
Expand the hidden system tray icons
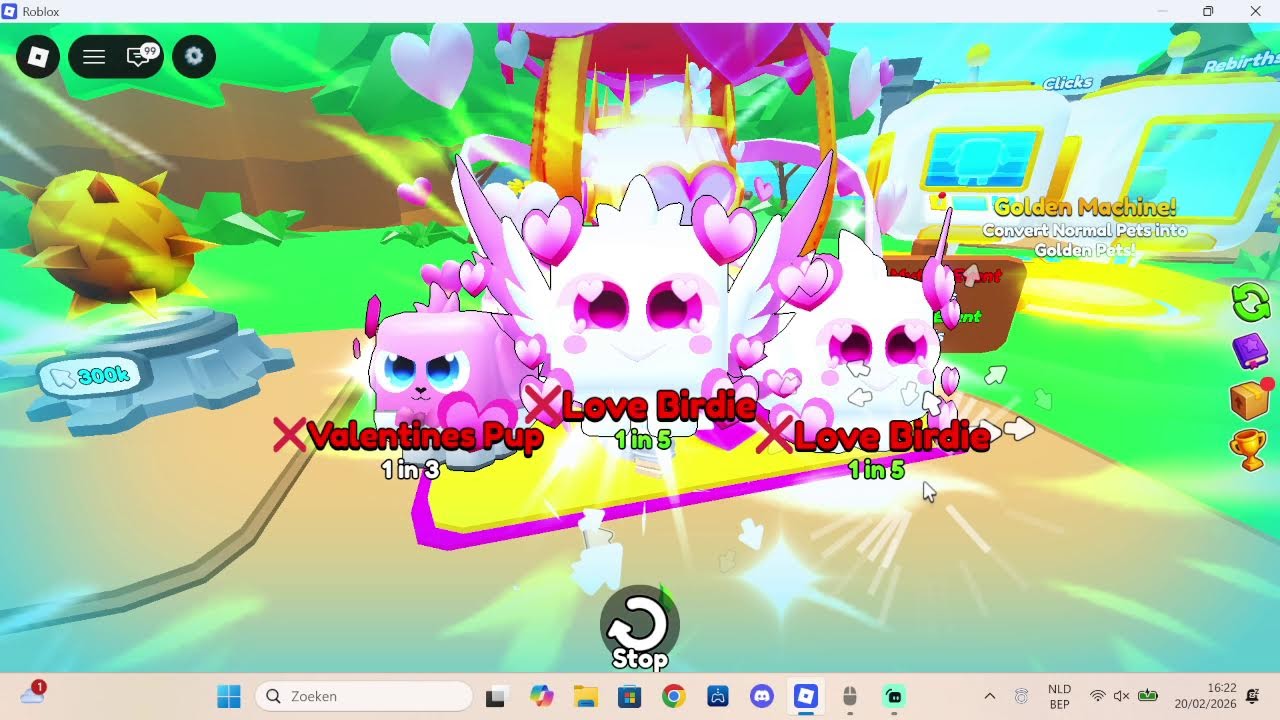click(990, 696)
